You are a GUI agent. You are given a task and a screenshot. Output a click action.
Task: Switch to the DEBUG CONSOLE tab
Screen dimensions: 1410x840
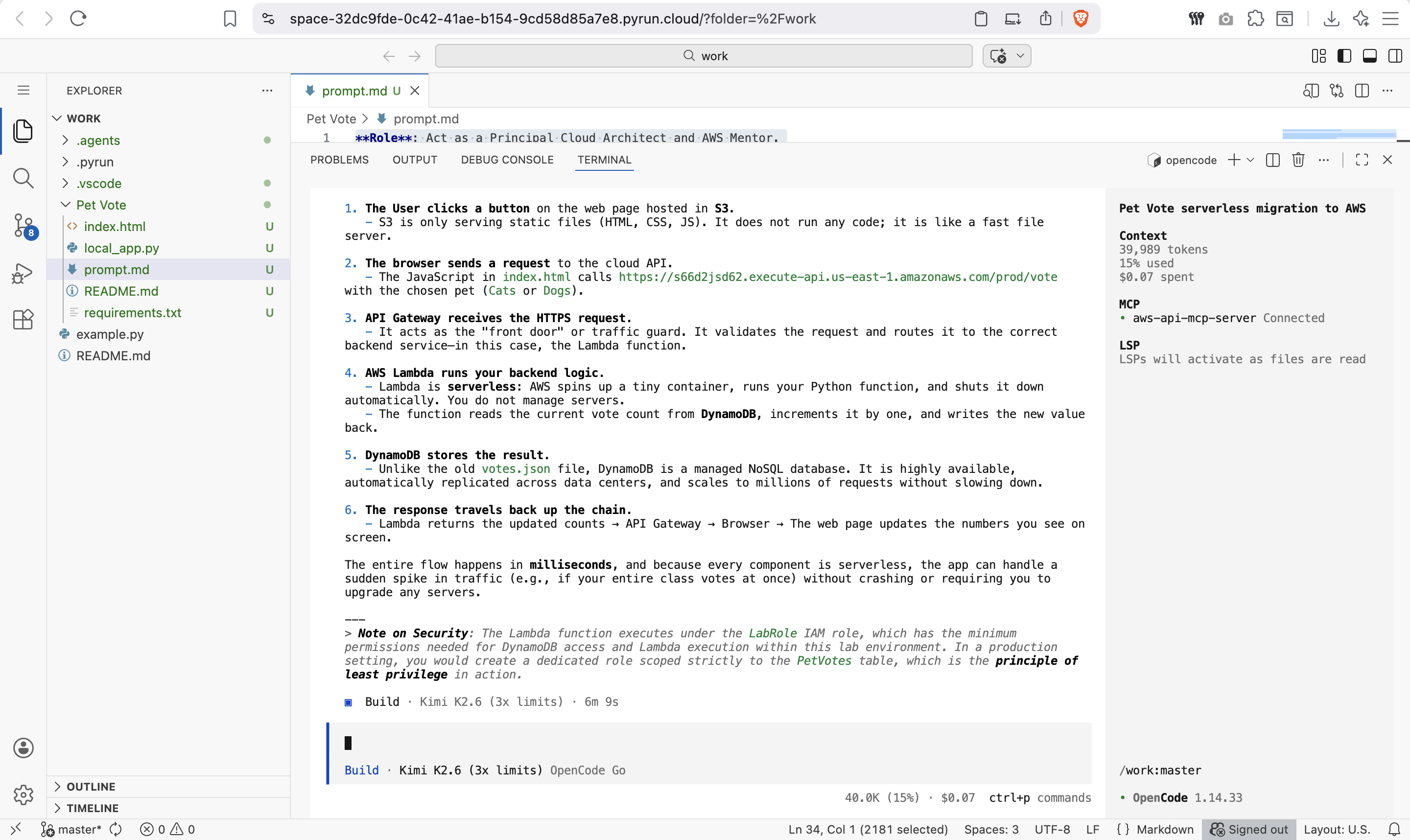pyautogui.click(x=507, y=160)
